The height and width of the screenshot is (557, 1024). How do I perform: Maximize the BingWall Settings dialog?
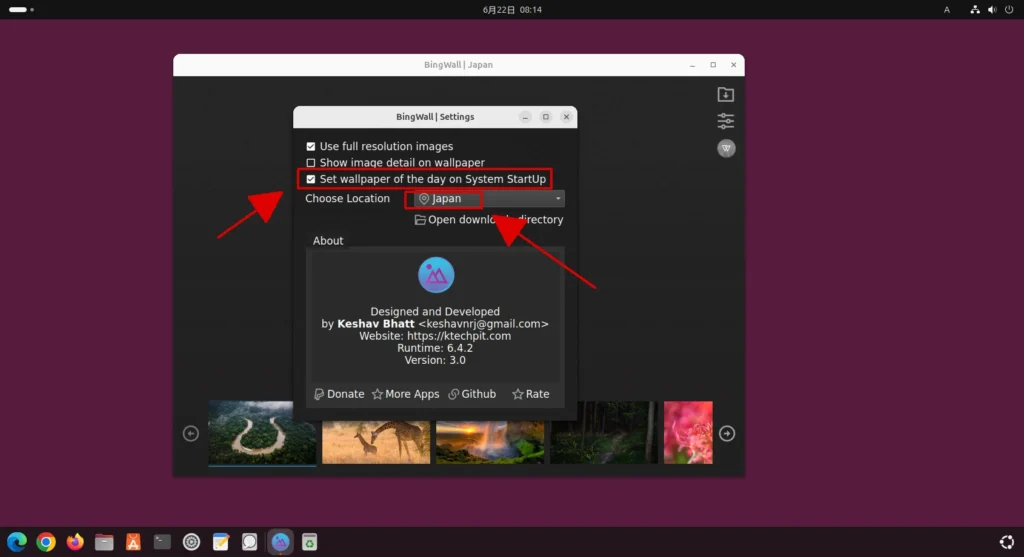tap(546, 117)
